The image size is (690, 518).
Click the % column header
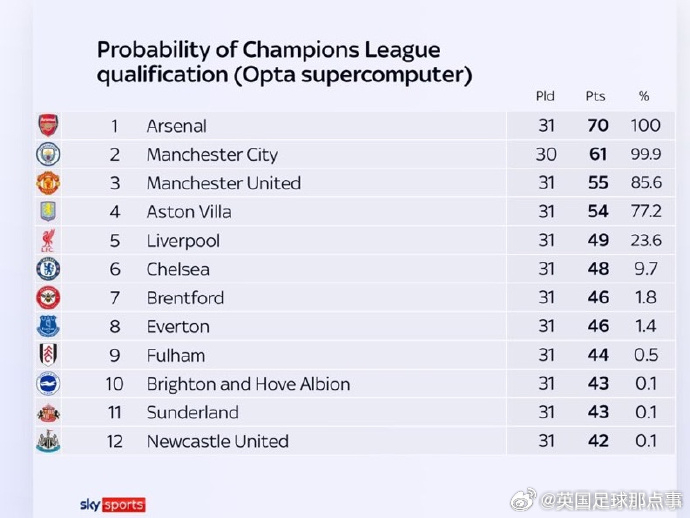[x=644, y=97]
